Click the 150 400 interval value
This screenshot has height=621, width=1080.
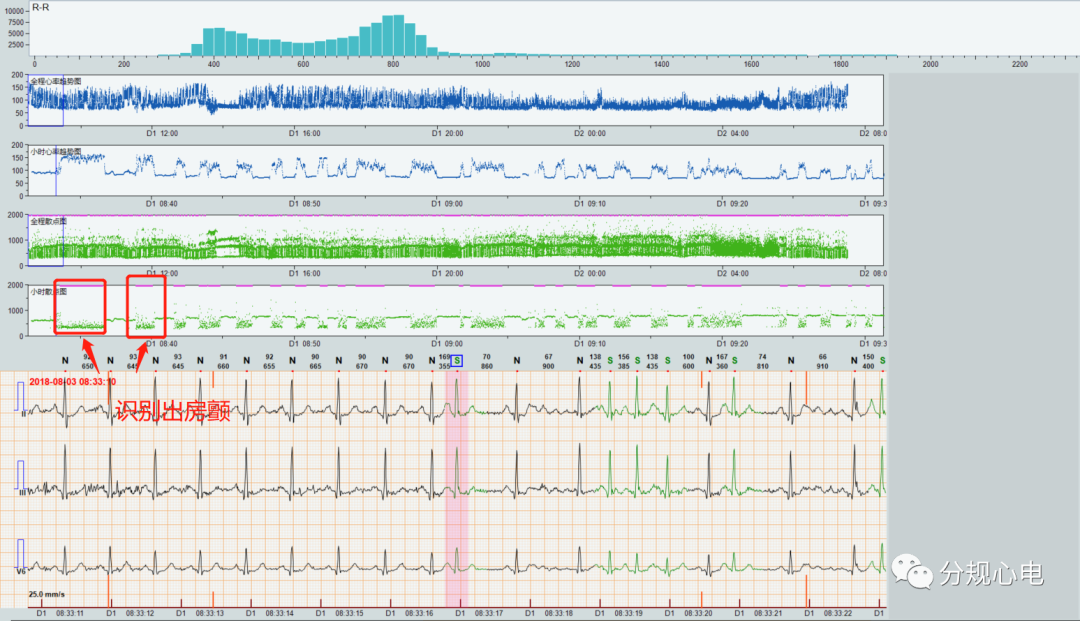(x=869, y=361)
